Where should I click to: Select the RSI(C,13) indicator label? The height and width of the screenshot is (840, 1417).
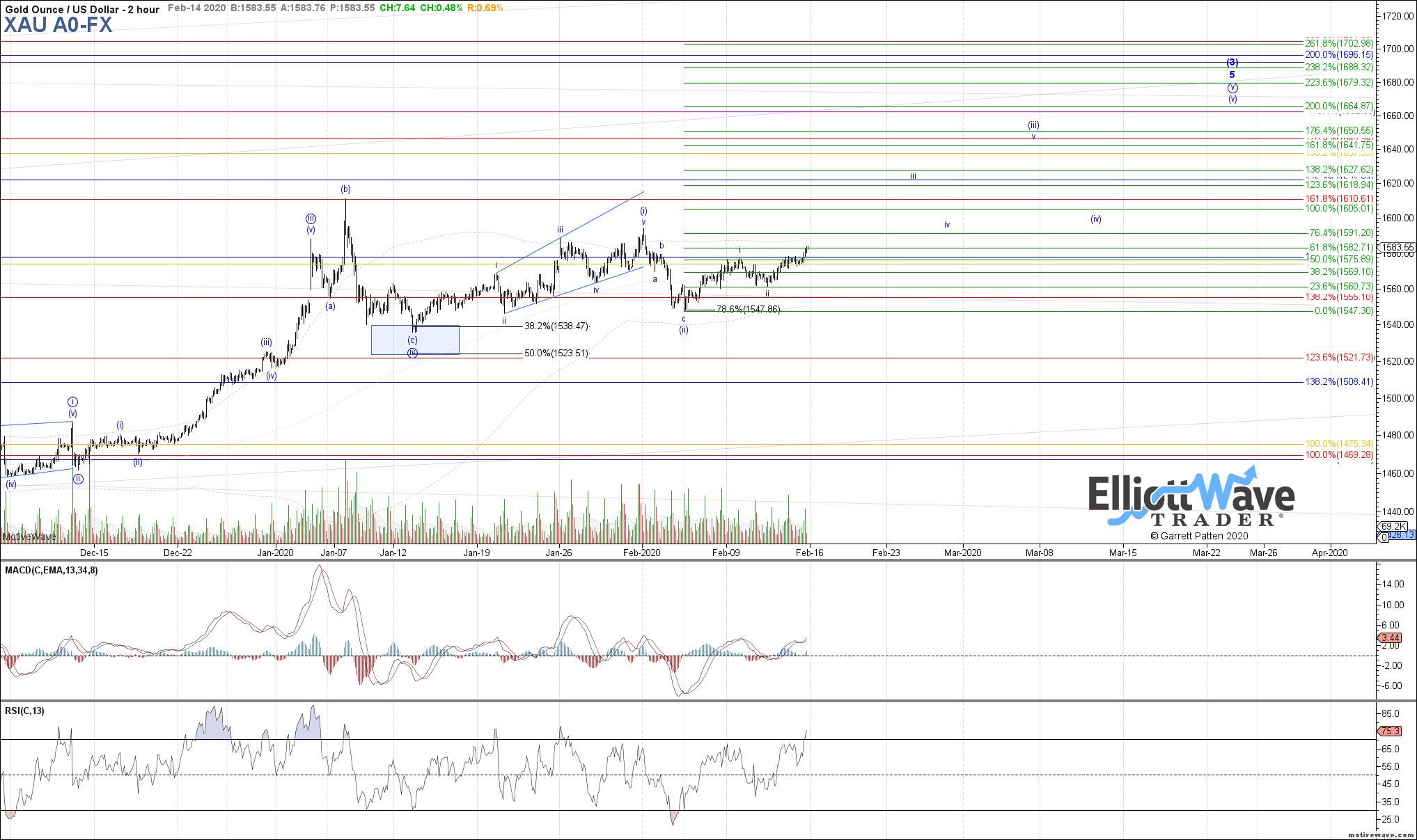24,711
